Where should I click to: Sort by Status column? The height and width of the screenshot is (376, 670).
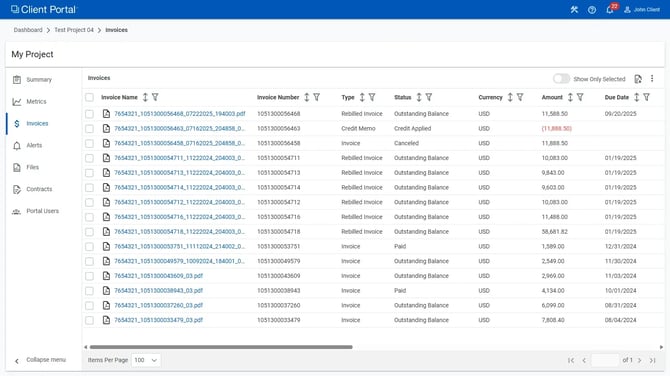(x=419, y=97)
